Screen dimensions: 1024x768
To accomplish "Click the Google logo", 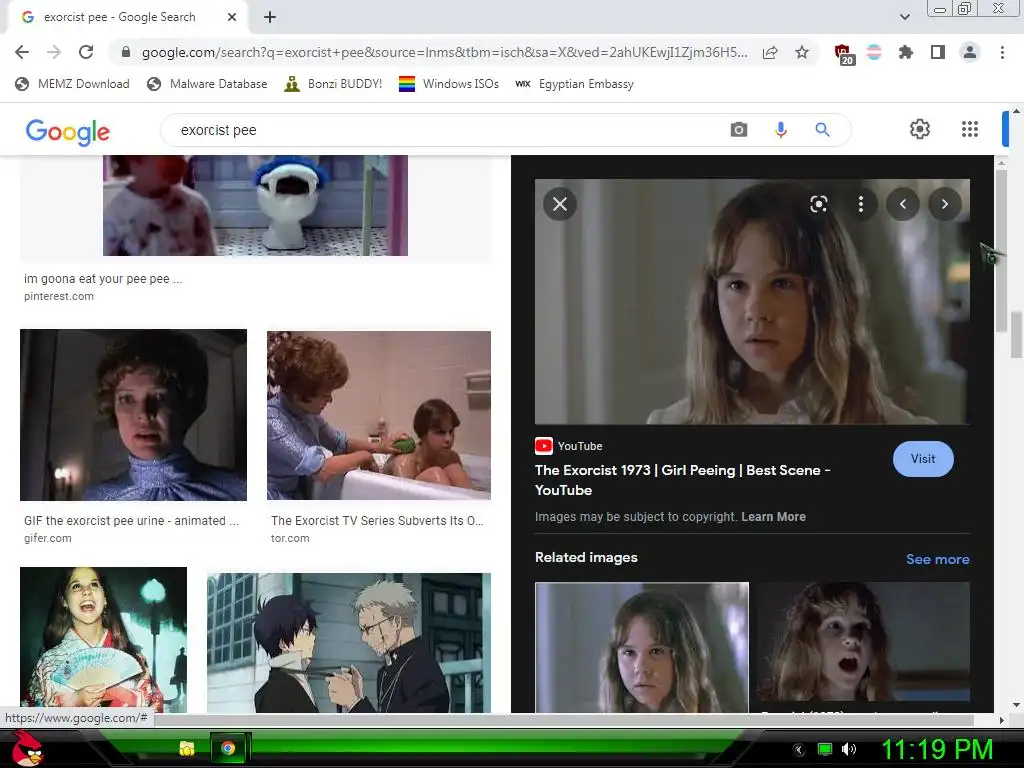I will (x=67, y=131).
